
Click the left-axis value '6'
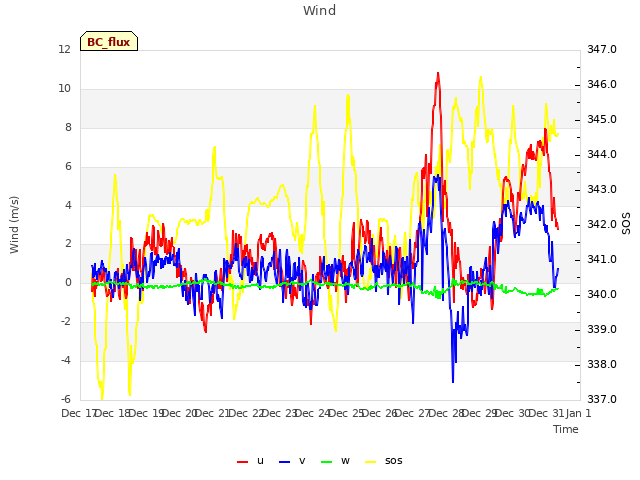[68, 167]
